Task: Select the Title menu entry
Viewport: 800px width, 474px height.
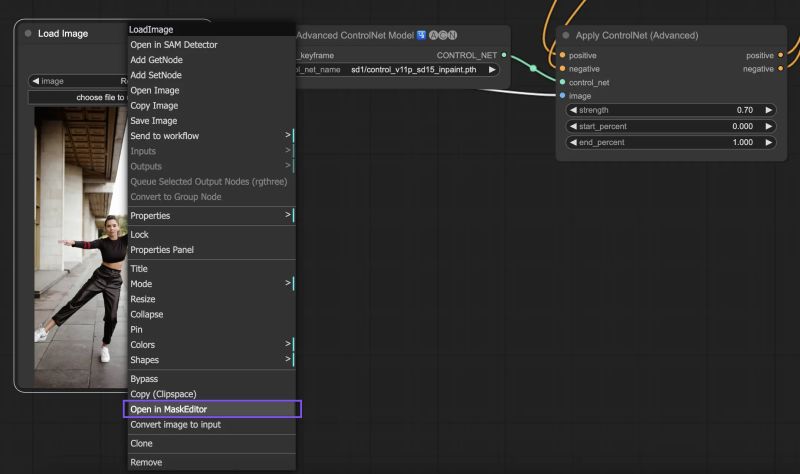Action: pos(211,269)
